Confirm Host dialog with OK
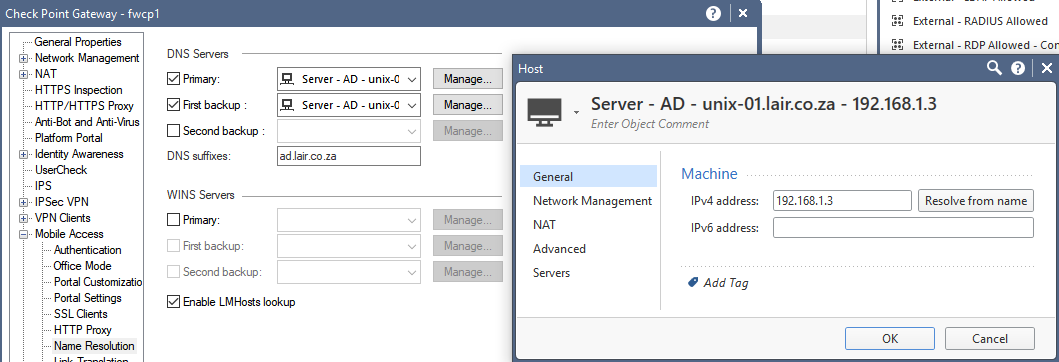The width and height of the screenshot is (1059, 362). (x=890, y=338)
